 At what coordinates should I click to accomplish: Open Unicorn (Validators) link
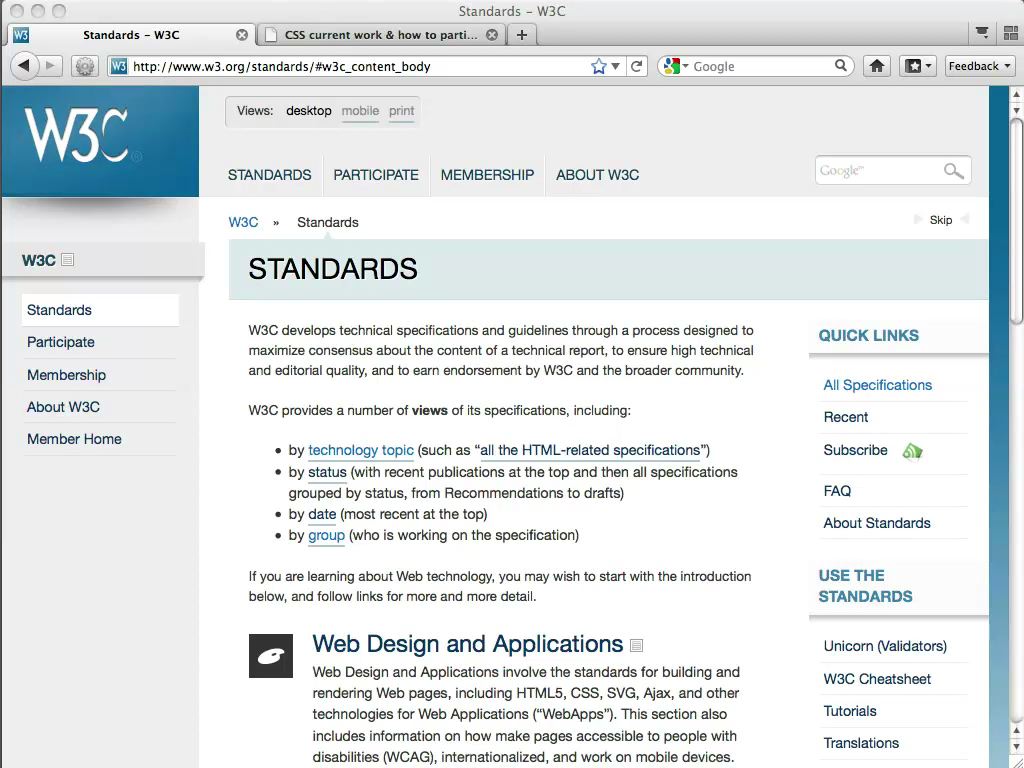885,646
